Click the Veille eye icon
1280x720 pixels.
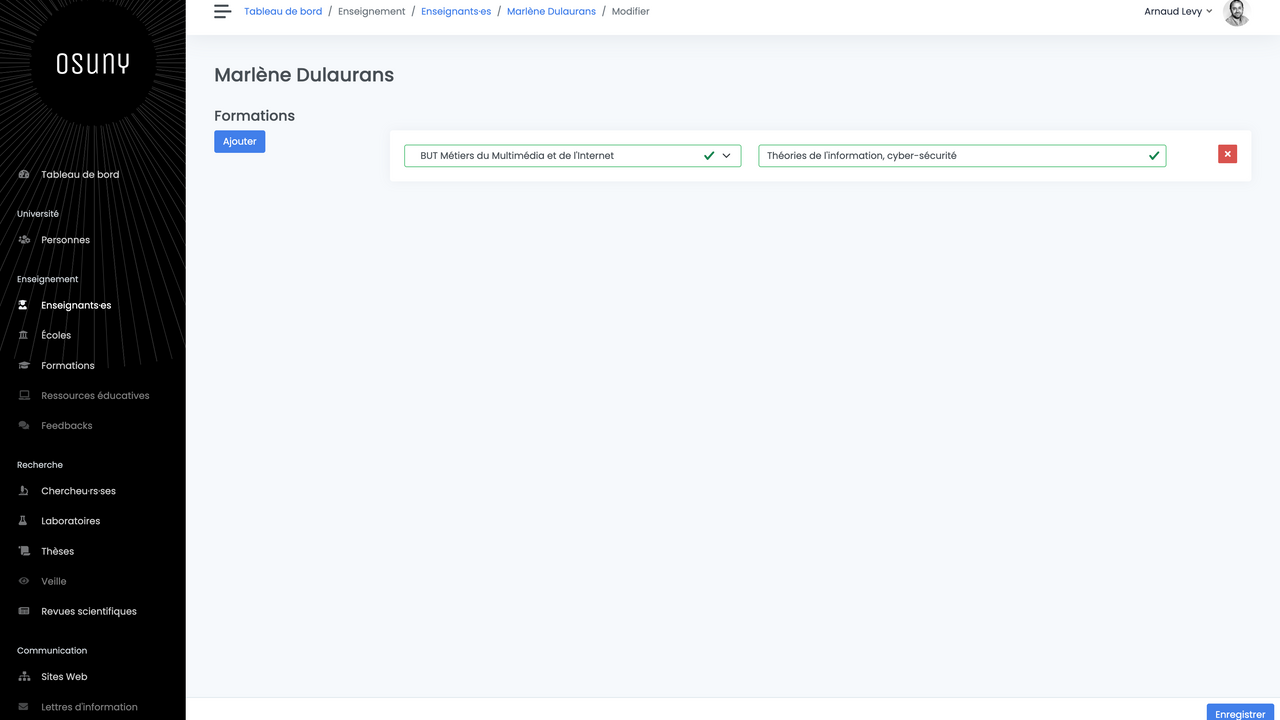pos(23,581)
